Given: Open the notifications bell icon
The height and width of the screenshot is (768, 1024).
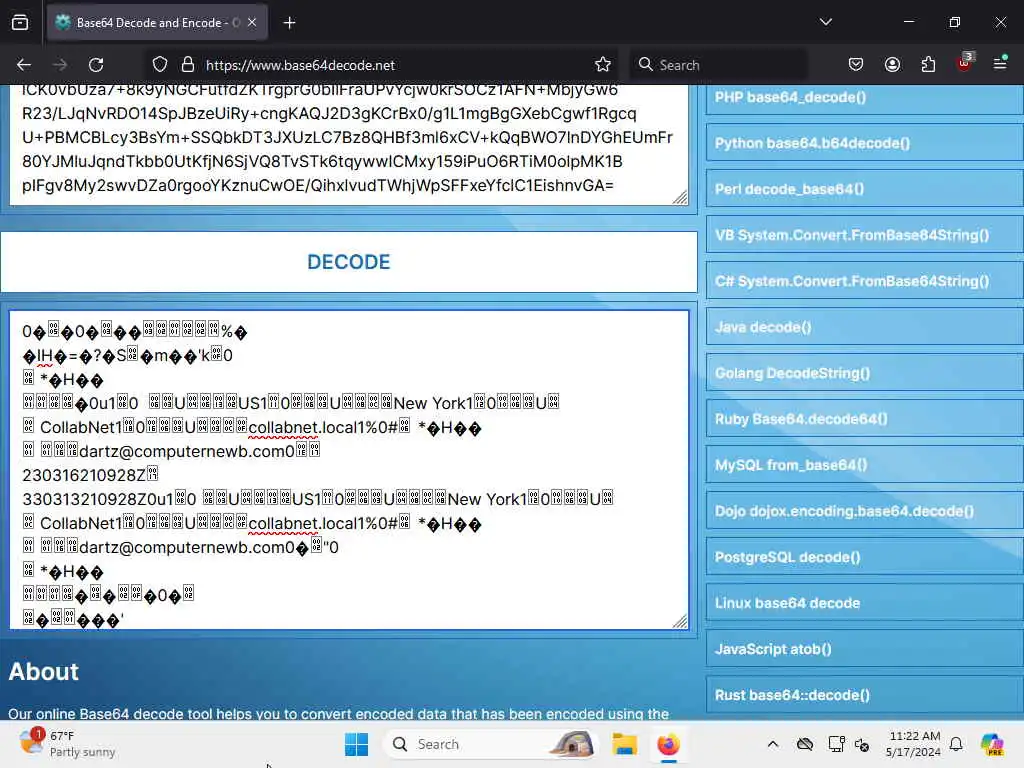Looking at the screenshot, I should point(956,744).
